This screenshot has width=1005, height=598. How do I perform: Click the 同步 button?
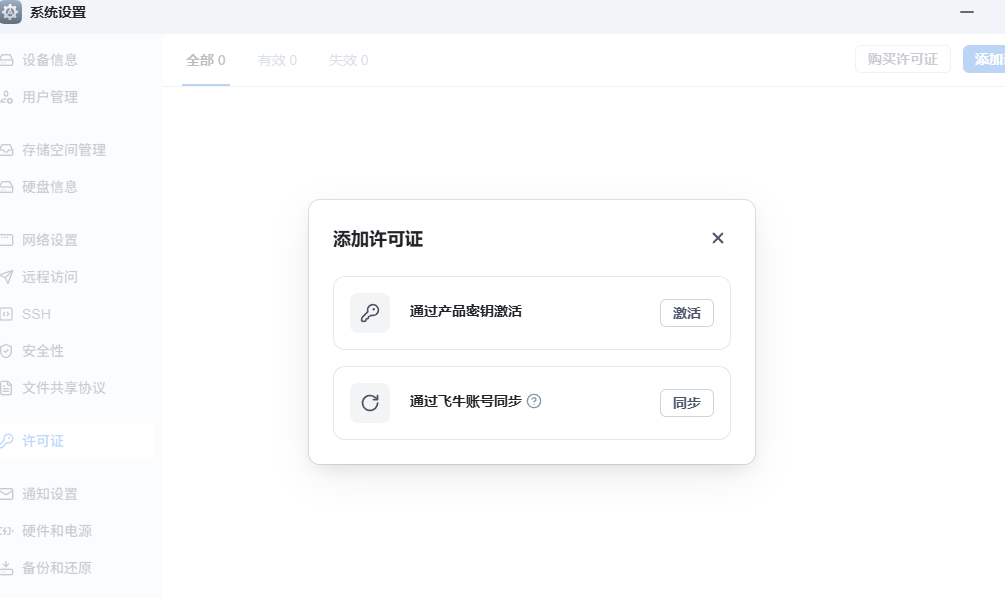click(x=686, y=403)
